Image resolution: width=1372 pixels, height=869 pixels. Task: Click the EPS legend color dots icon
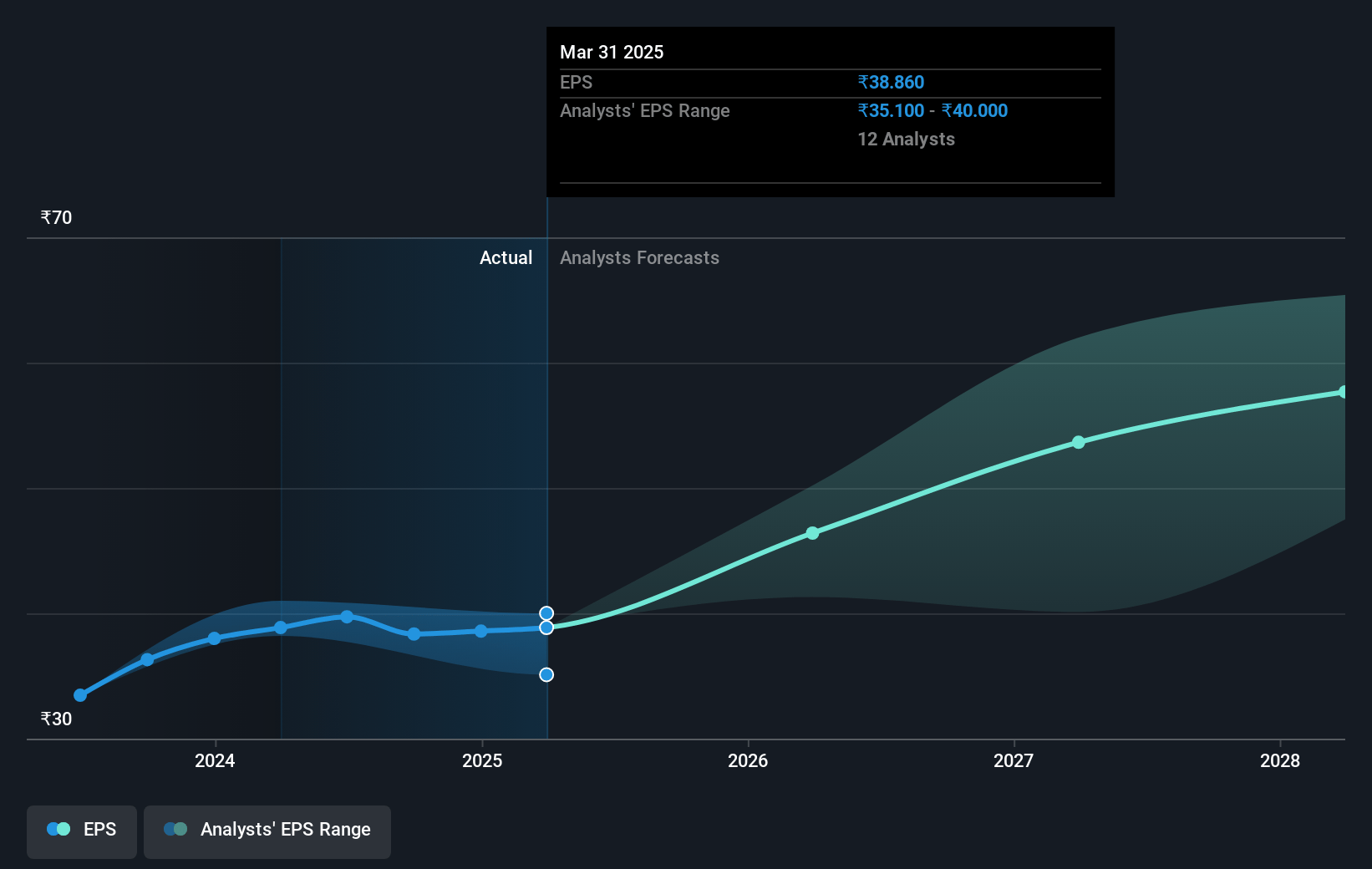pyautogui.click(x=58, y=829)
